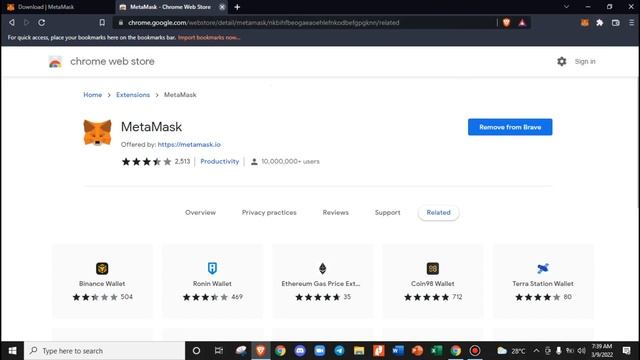The image size is (640, 360).
Task: Open Binance Wallet extension card
Action: (x=102, y=281)
